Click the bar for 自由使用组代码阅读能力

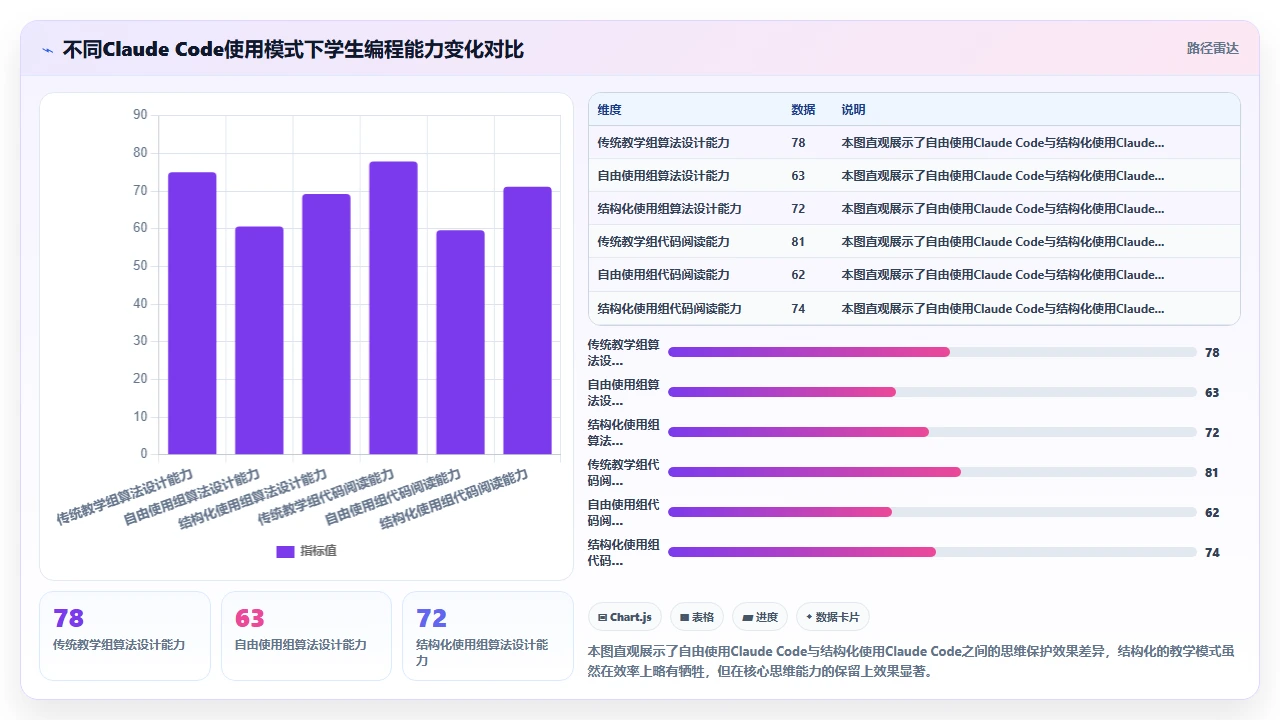click(460, 342)
